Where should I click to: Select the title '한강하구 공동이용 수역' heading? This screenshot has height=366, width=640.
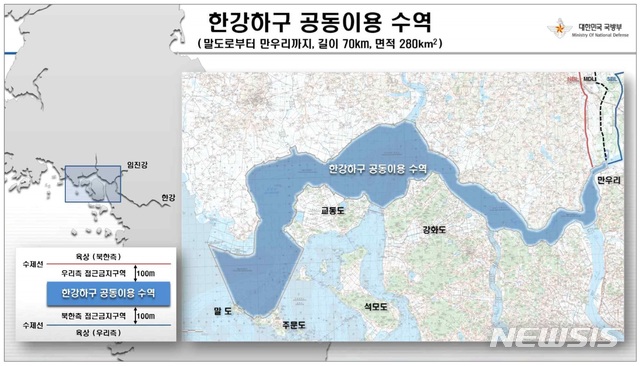[320, 22]
